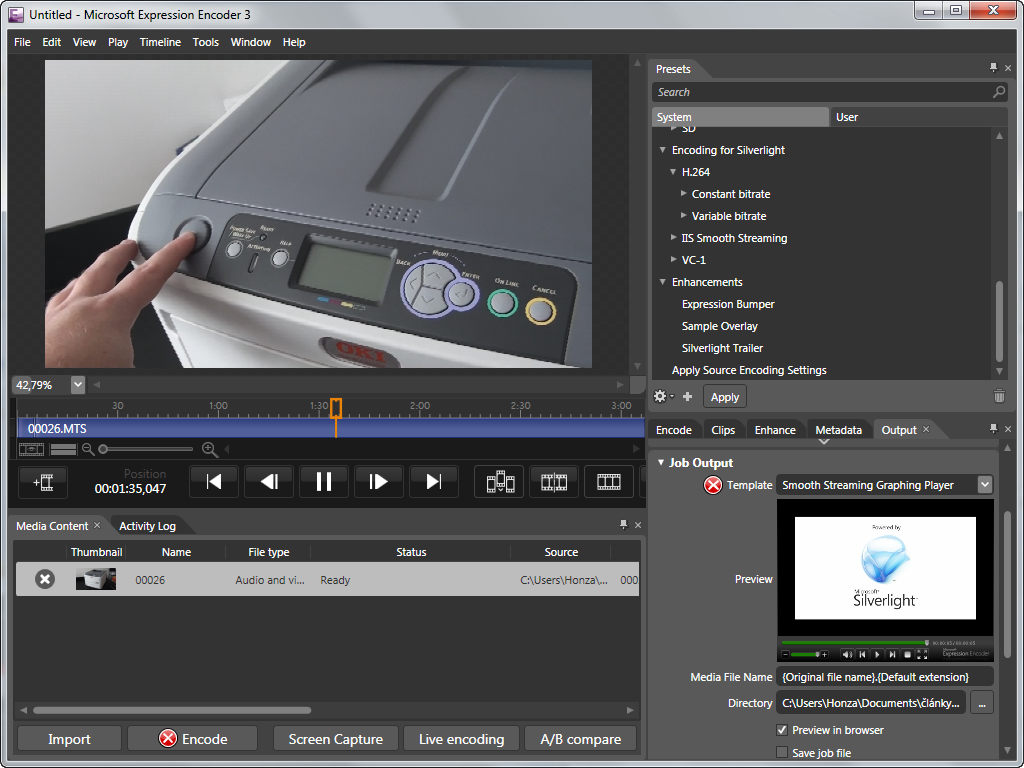Expand Variable bitrate presets
The image size is (1024, 768).
683,215
